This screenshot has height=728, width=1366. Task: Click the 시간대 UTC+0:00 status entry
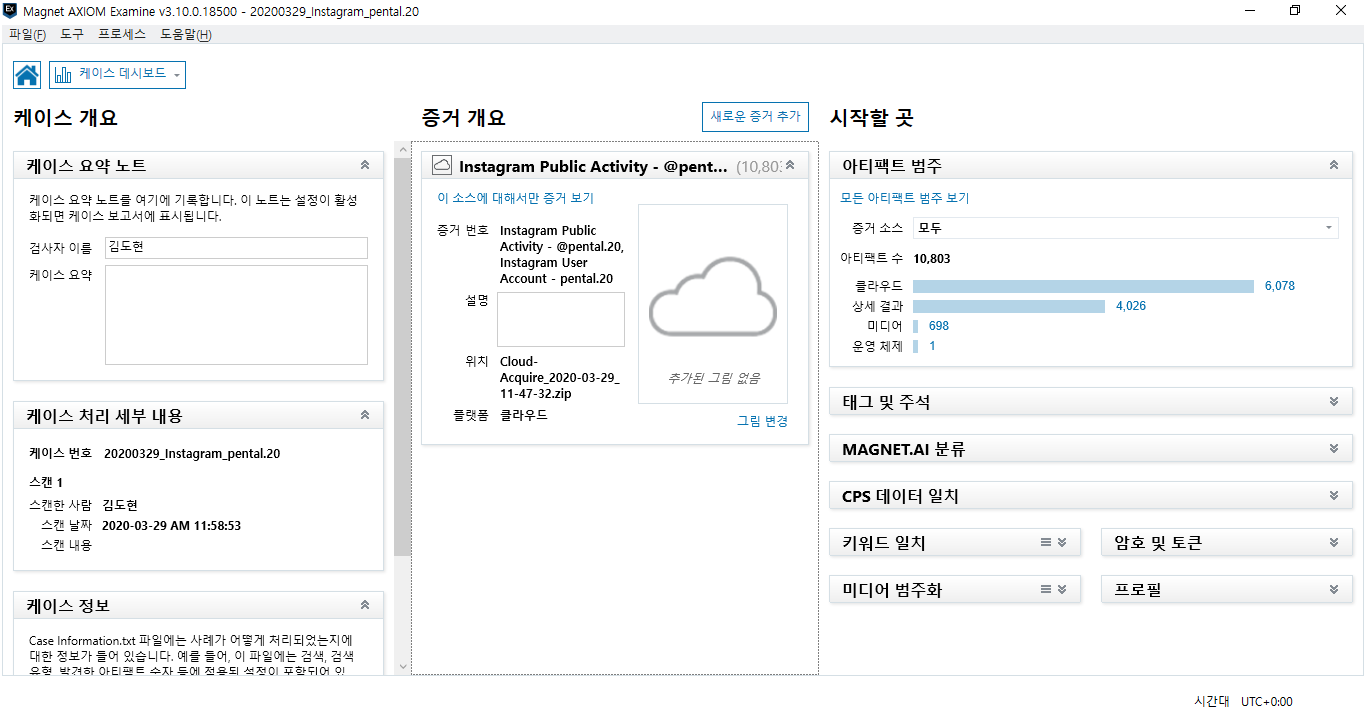coord(1243,702)
